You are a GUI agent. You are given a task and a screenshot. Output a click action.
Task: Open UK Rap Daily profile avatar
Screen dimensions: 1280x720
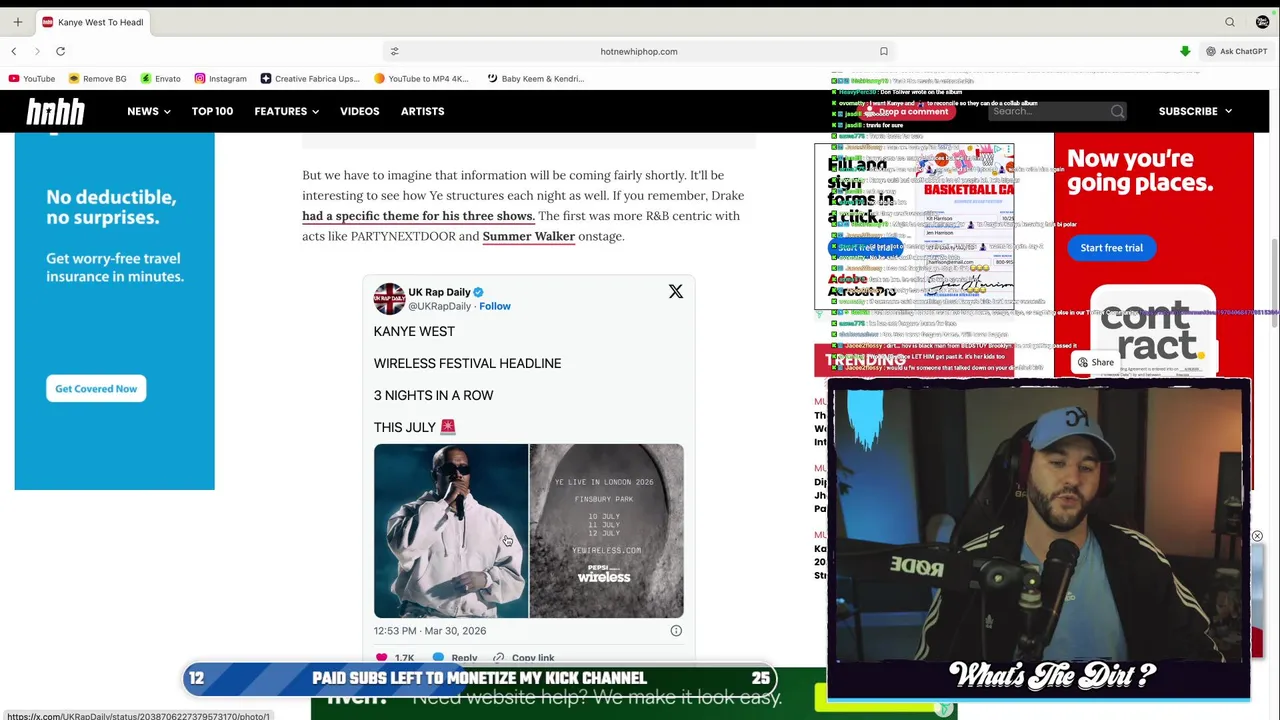pyautogui.click(x=389, y=299)
